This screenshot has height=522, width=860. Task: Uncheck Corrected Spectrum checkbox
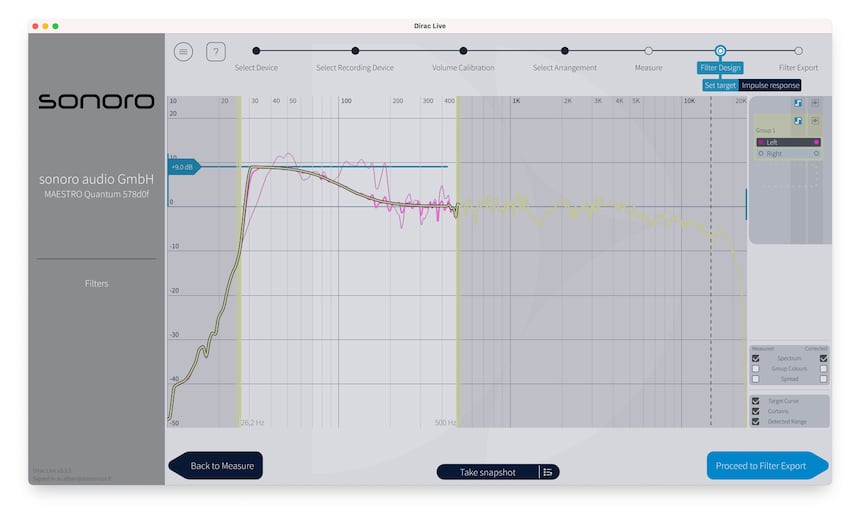coord(823,359)
